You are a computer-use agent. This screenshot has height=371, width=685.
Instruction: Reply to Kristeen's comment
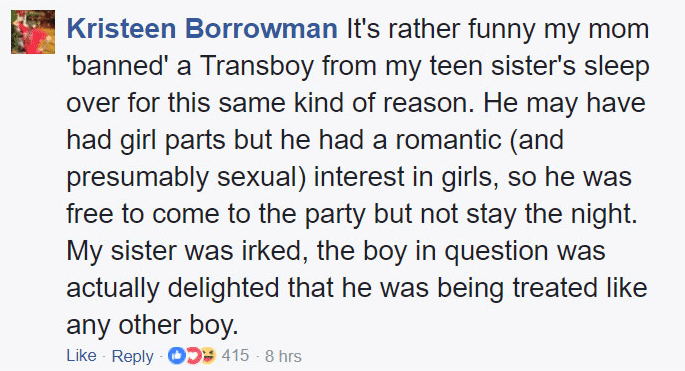coord(132,356)
